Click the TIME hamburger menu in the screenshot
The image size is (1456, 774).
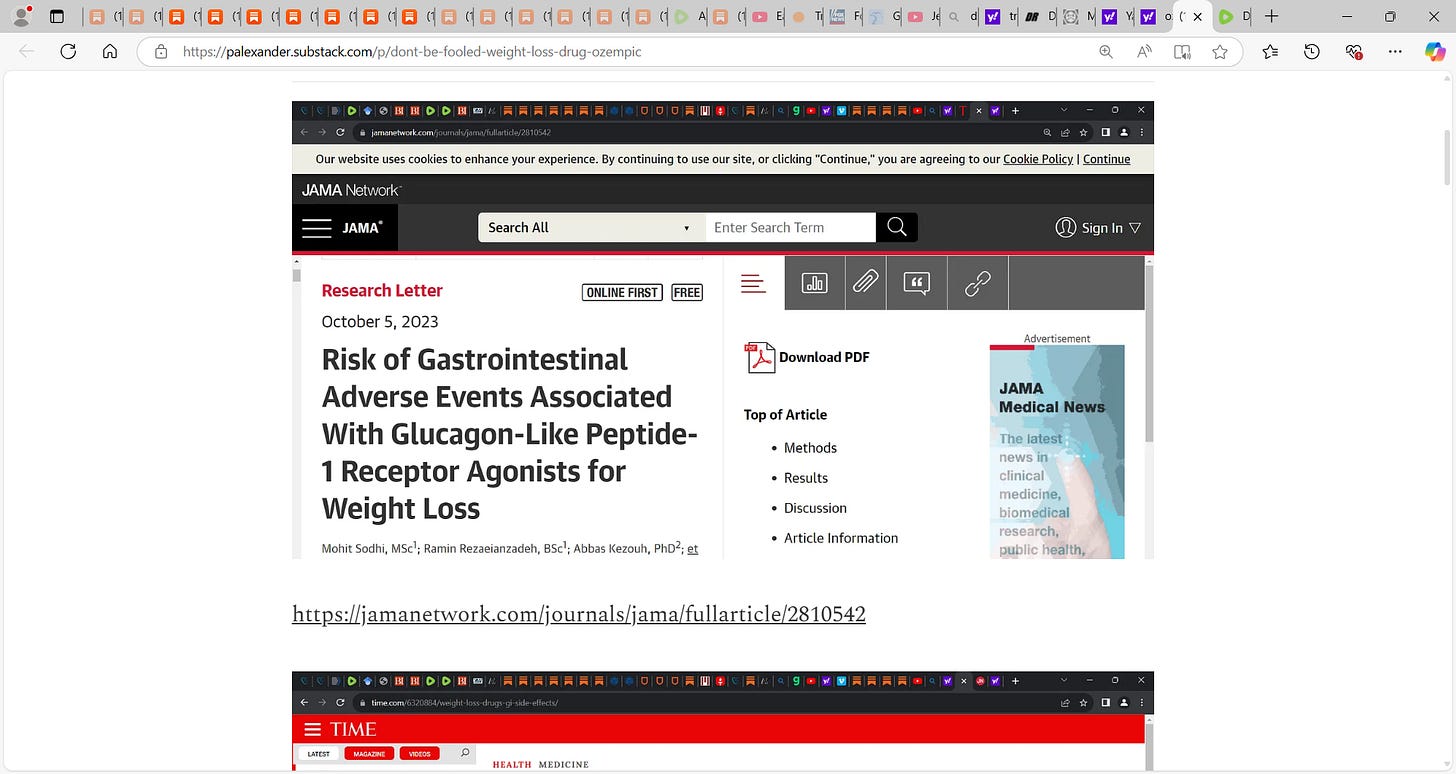click(x=313, y=729)
